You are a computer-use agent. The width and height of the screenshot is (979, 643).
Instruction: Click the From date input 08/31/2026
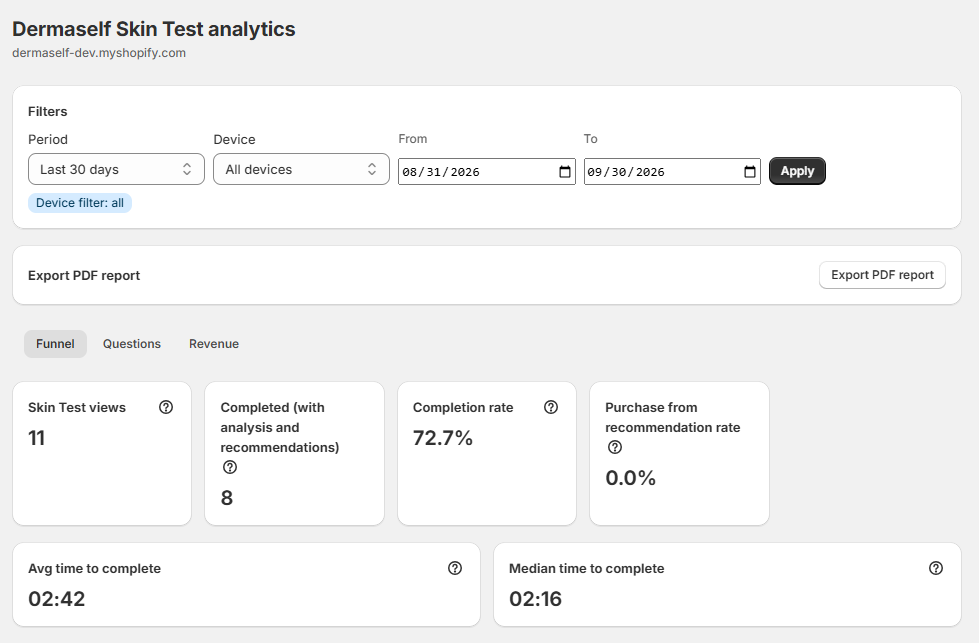487,172
